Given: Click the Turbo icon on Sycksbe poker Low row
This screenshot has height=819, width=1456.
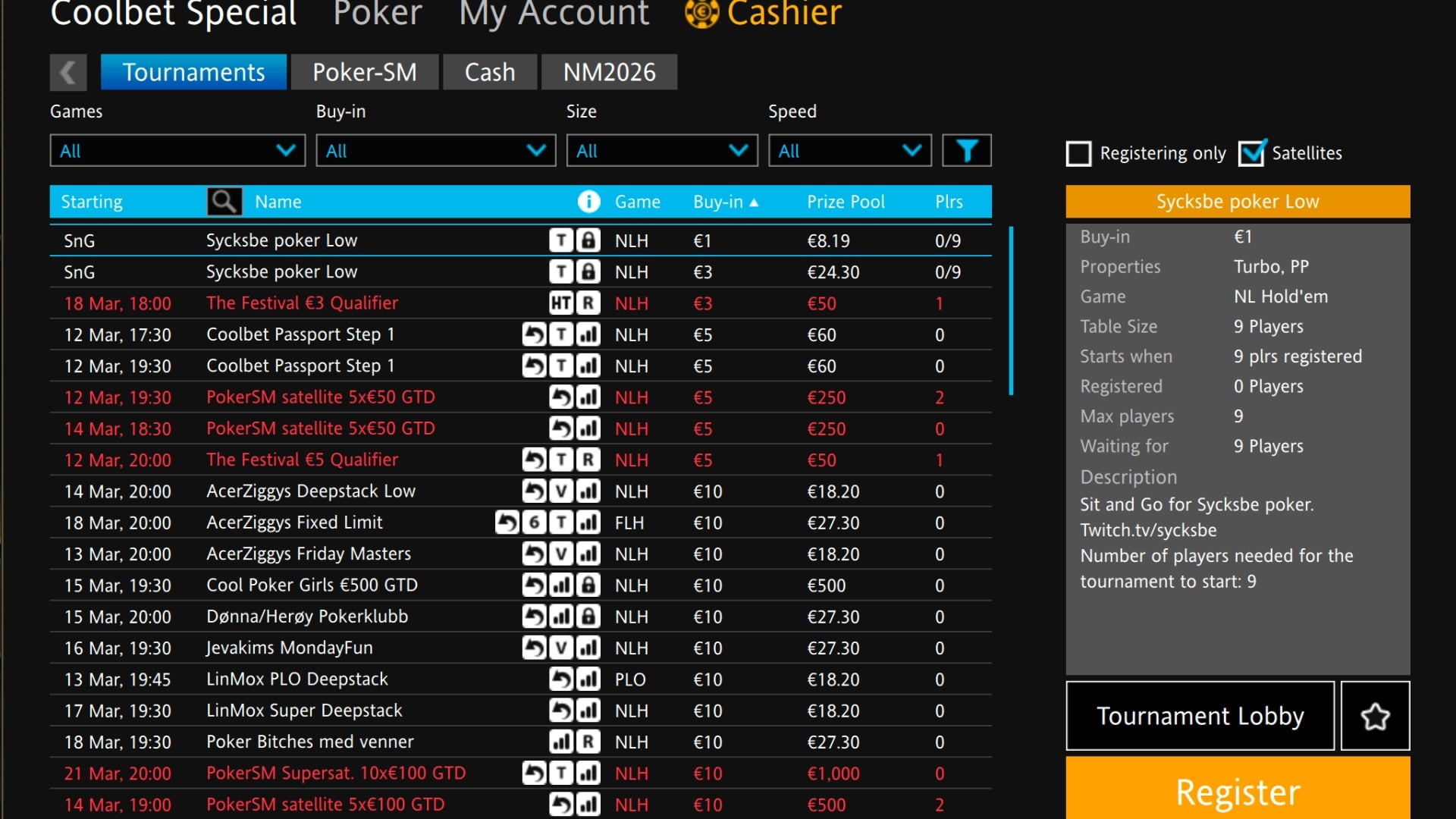Looking at the screenshot, I should tap(562, 240).
